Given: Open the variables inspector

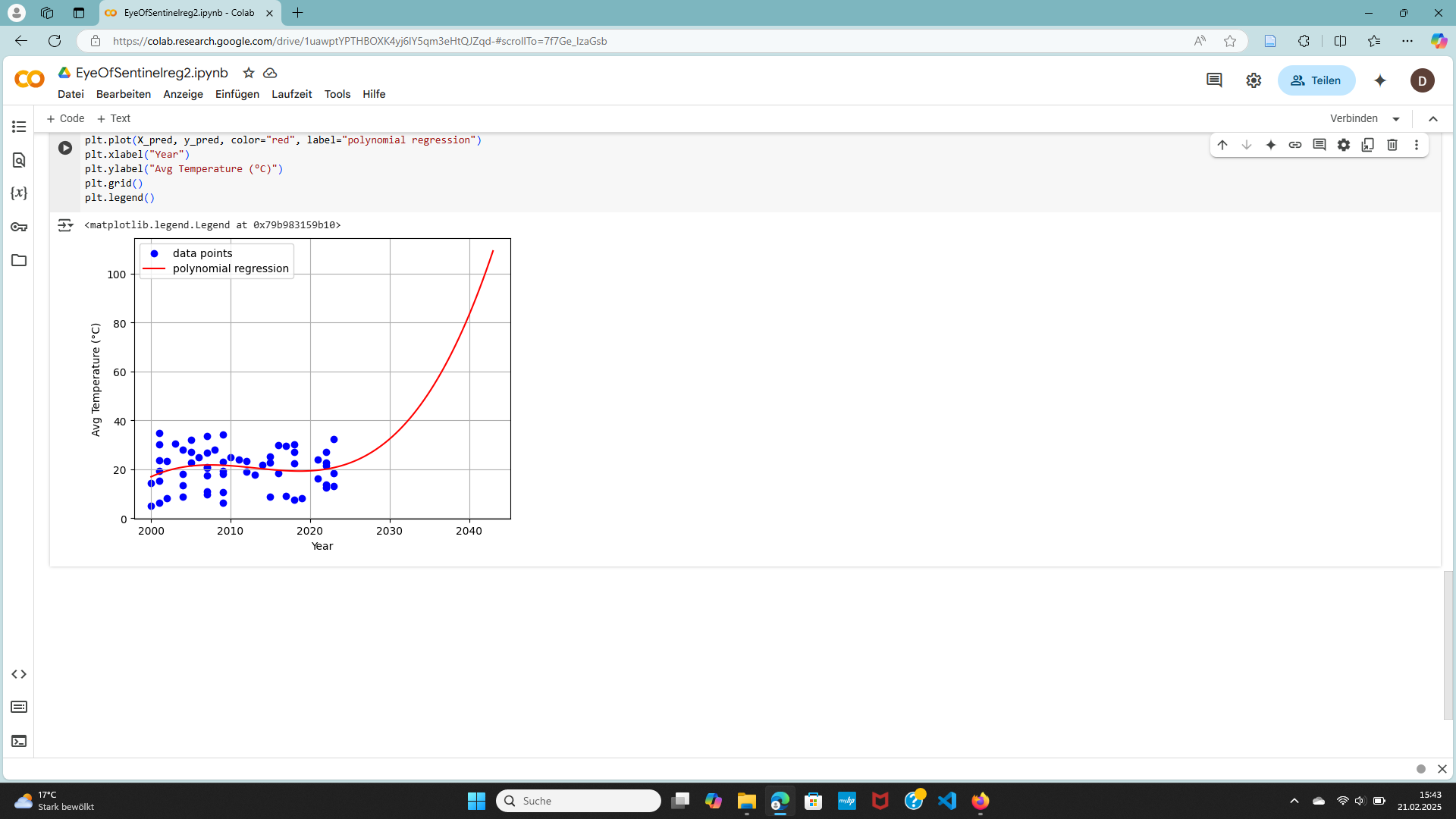Looking at the screenshot, I should pyautogui.click(x=19, y=193).
